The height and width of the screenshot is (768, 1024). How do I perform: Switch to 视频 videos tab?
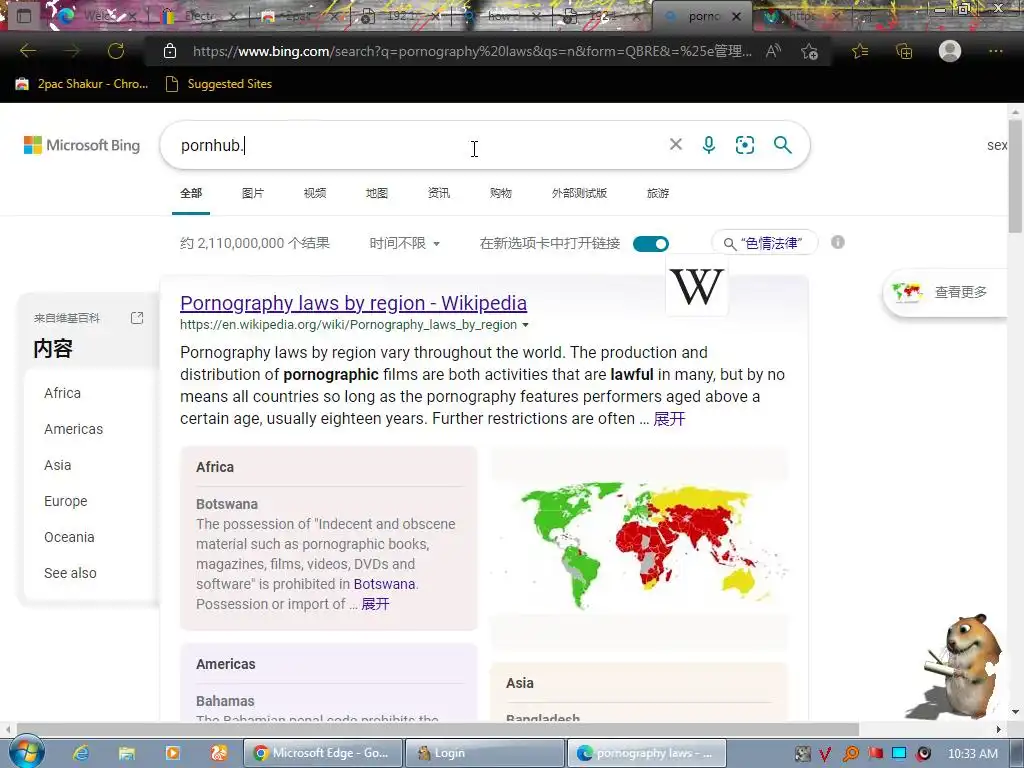tap(315, 193)
